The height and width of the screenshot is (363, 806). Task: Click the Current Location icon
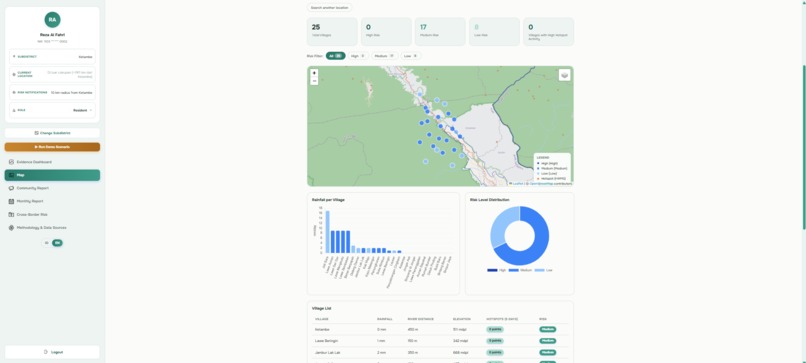point(14,75)
